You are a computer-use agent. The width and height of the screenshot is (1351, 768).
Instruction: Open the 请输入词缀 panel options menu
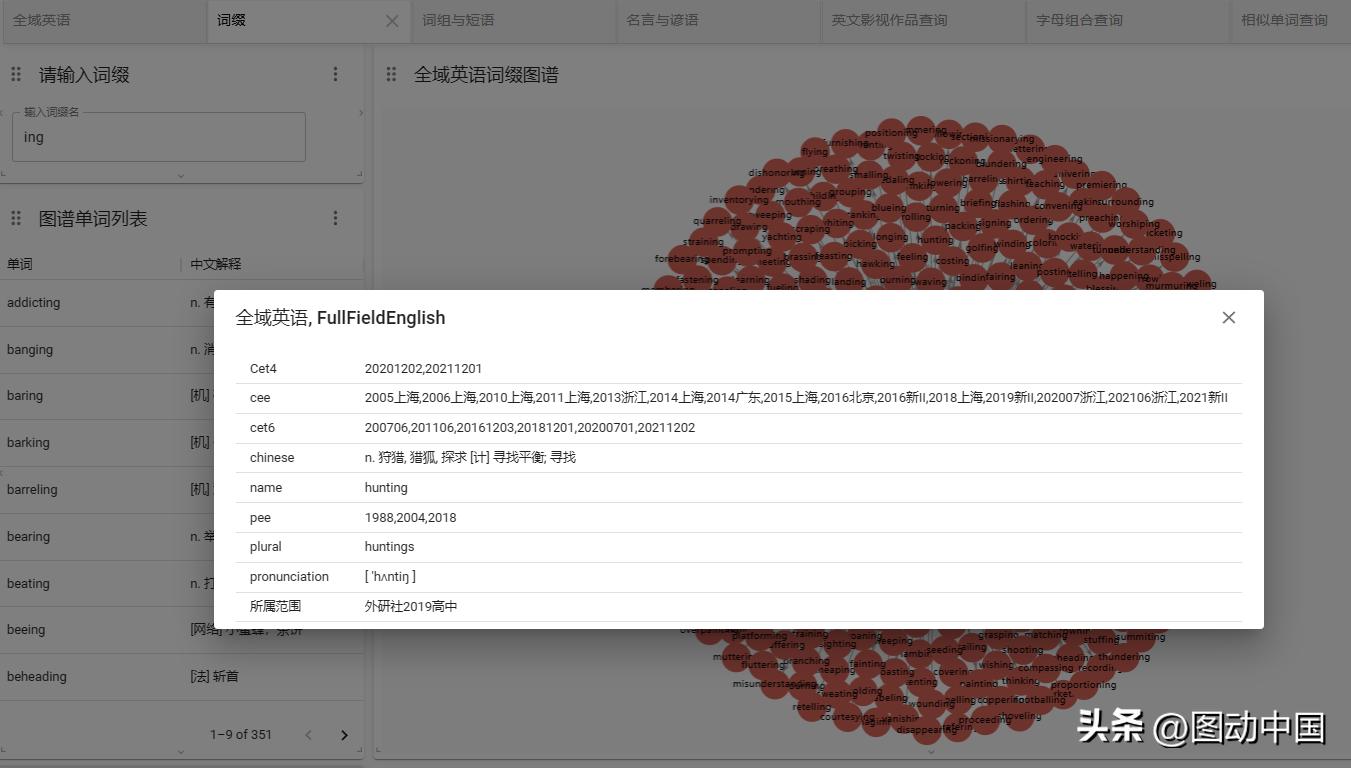335,74
